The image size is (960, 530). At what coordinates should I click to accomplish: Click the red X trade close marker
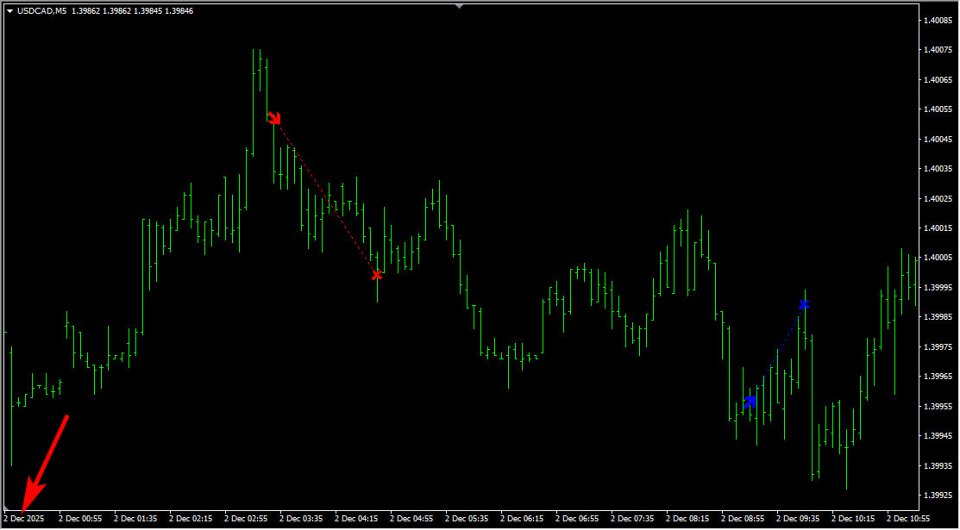[377, 275]
